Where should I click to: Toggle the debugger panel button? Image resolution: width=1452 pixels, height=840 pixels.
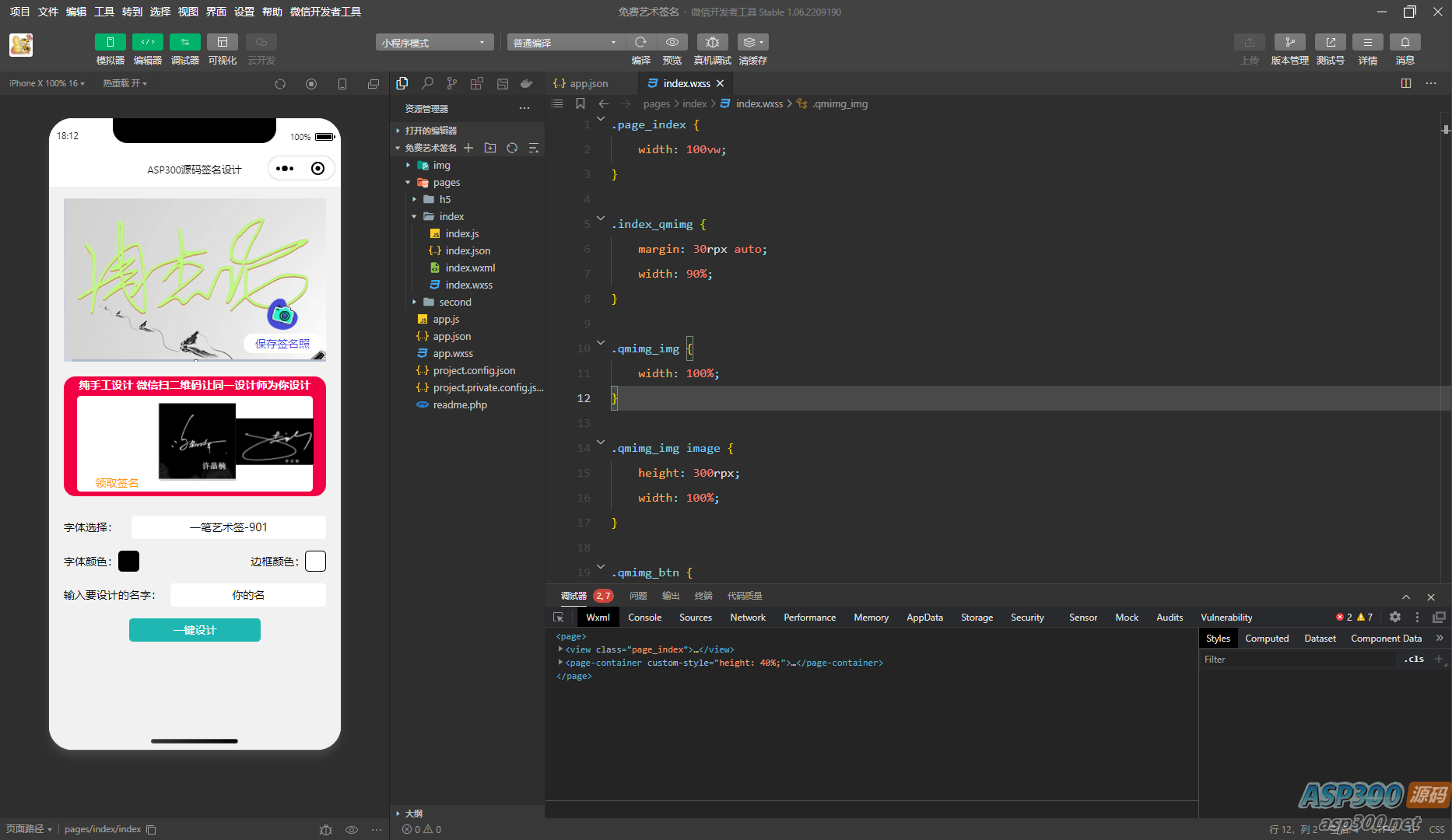185,42
